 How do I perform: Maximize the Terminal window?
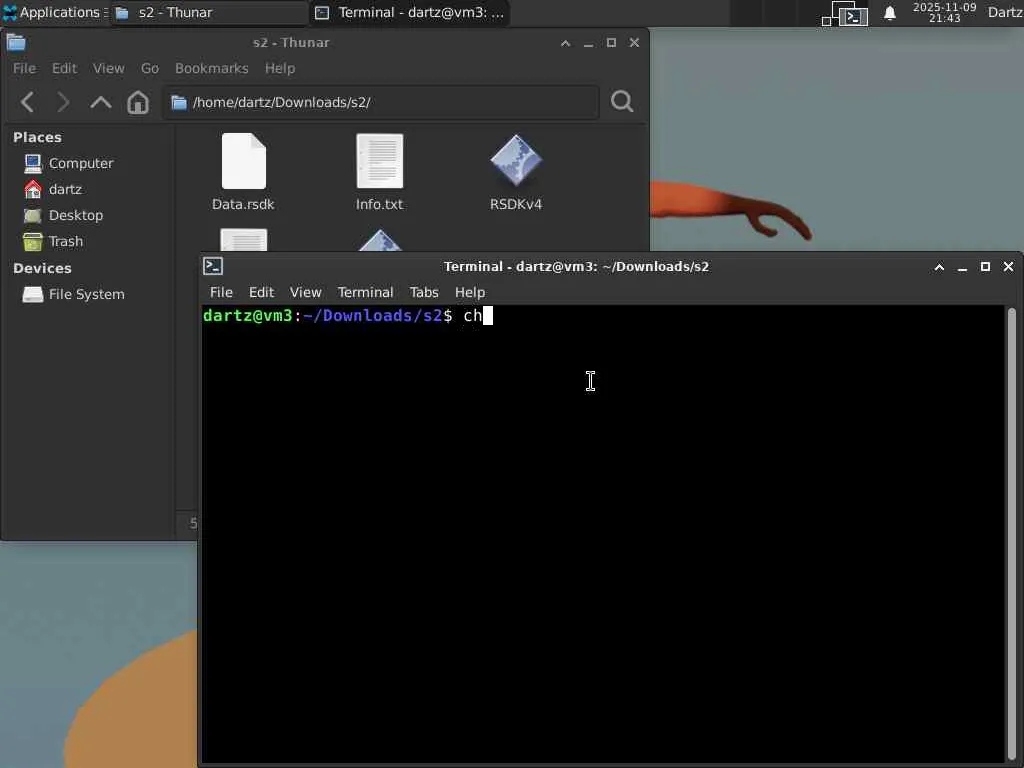[985, 266]
